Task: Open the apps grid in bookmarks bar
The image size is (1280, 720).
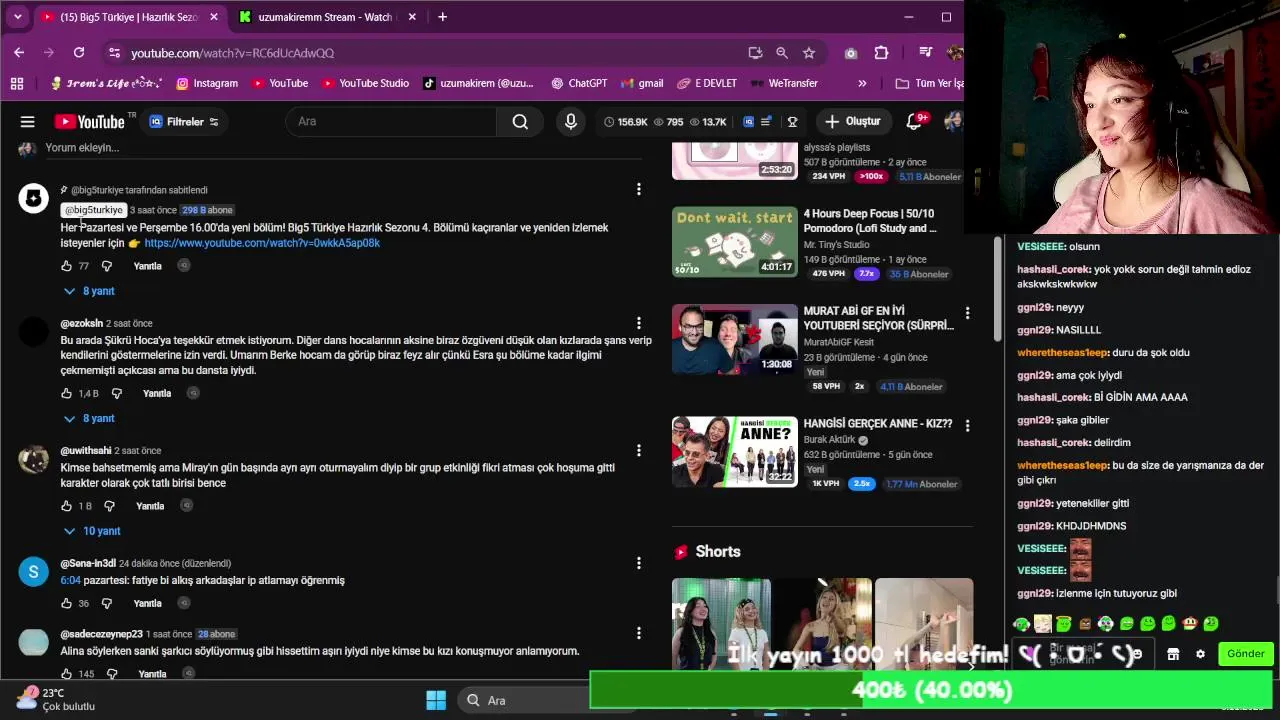Action: coord(17,83)
